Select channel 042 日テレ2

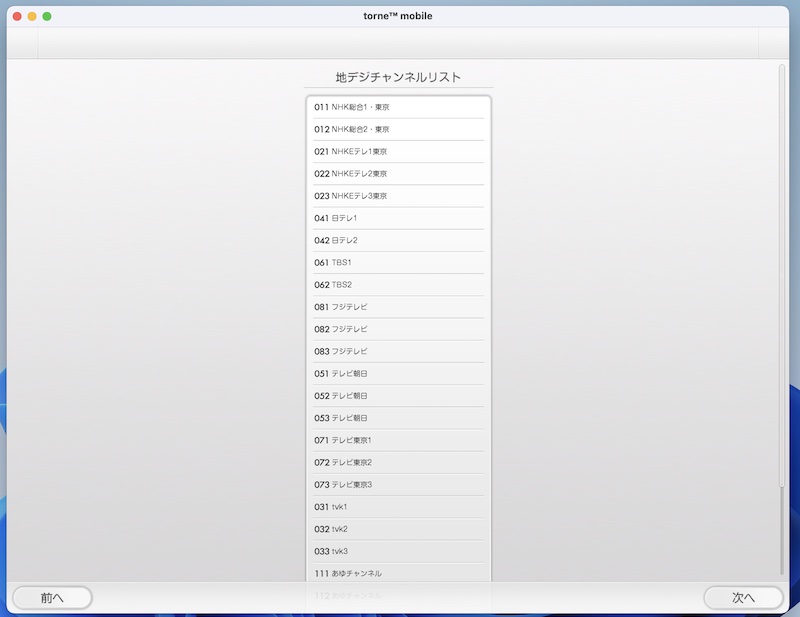pyautogui.click(x=398, y=240)
